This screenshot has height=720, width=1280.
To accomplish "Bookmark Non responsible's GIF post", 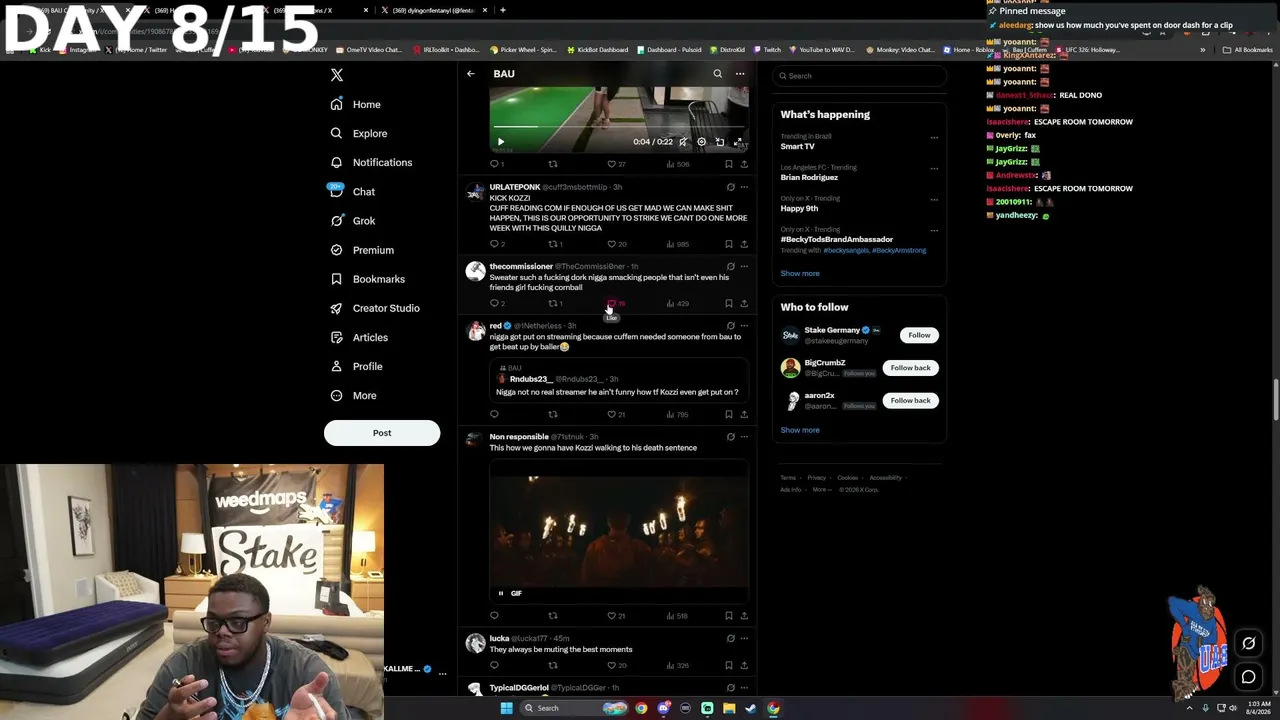I will point(728,616).
